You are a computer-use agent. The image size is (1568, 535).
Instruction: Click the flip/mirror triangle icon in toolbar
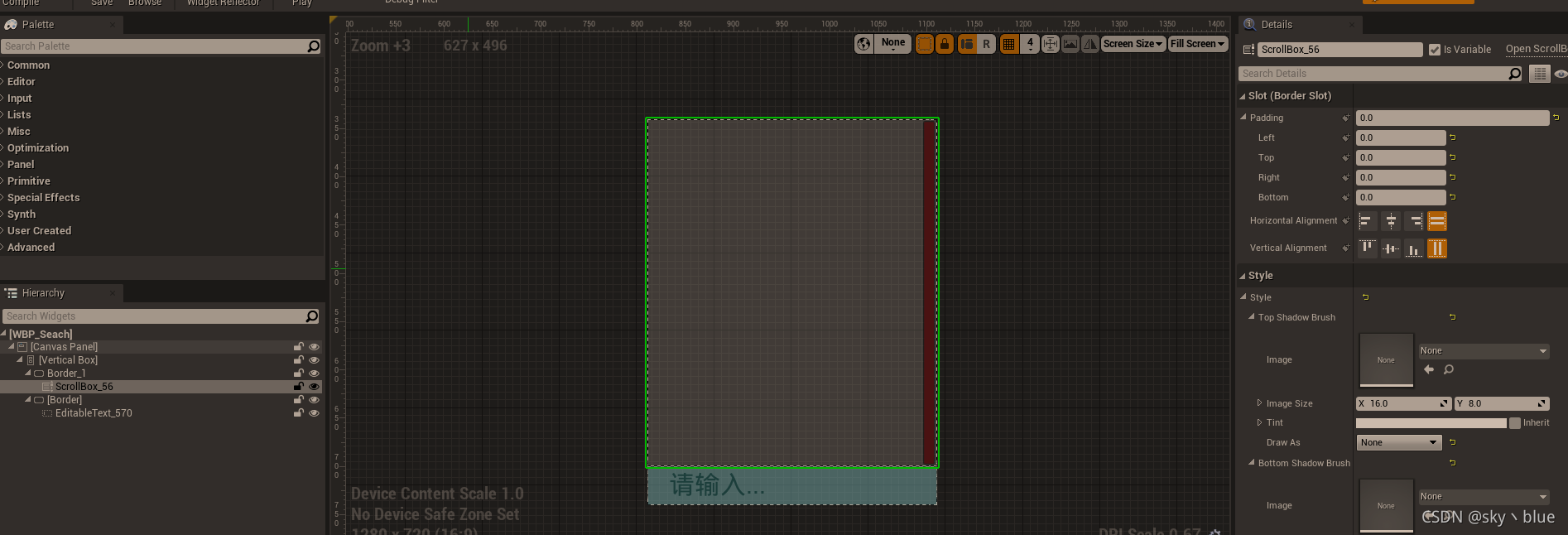(x=1090, y=44)
